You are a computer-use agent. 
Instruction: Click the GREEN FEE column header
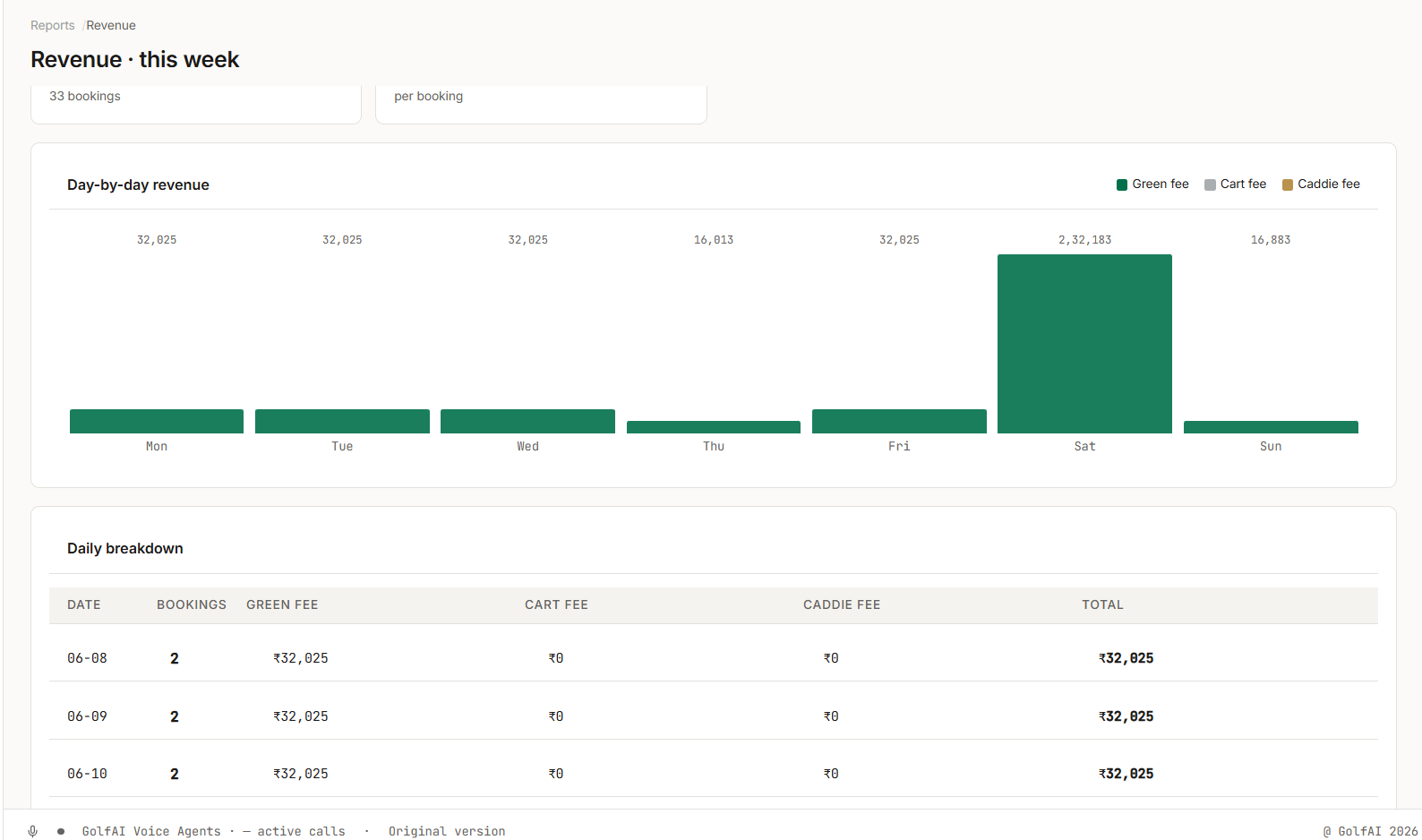[282, 604]
